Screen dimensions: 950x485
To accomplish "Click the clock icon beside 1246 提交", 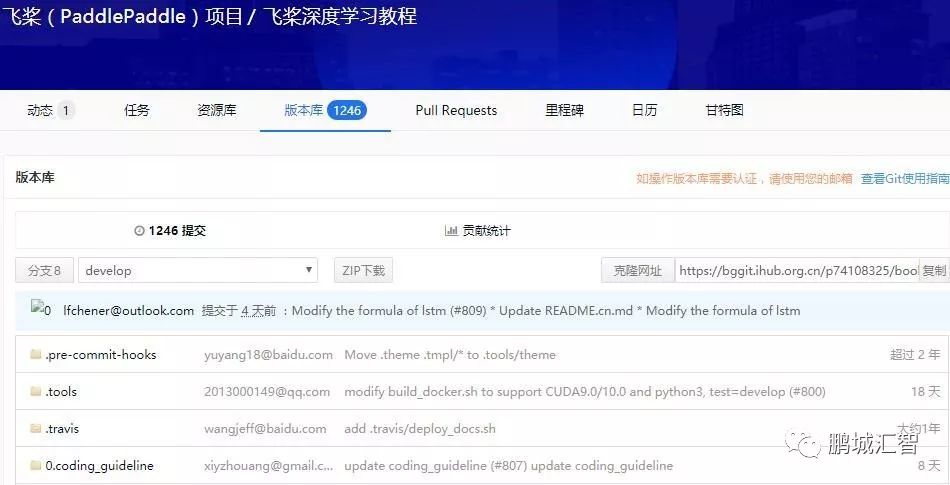I will point(139,231).
